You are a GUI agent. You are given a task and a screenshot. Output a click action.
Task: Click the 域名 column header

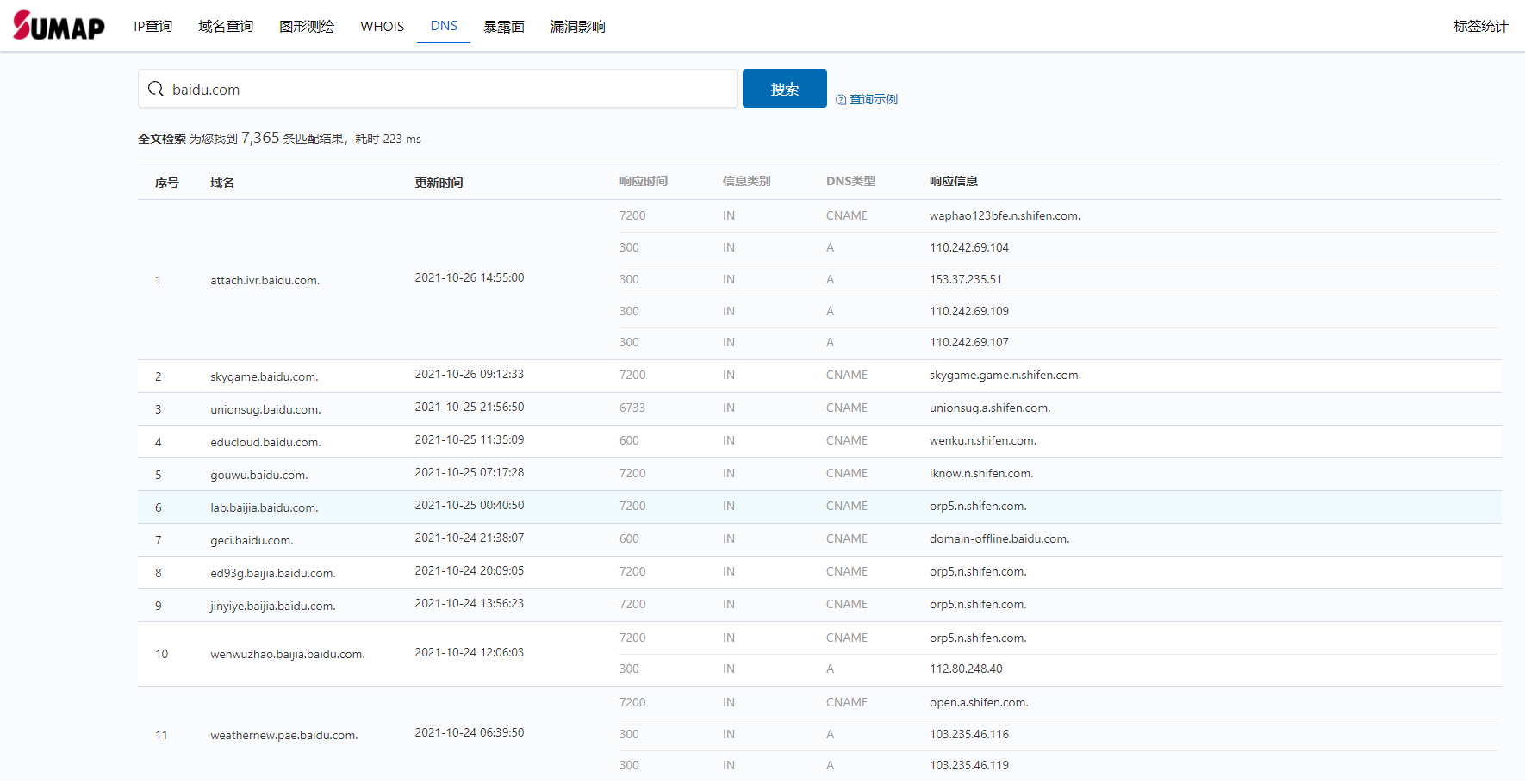[x=222, y=183]
